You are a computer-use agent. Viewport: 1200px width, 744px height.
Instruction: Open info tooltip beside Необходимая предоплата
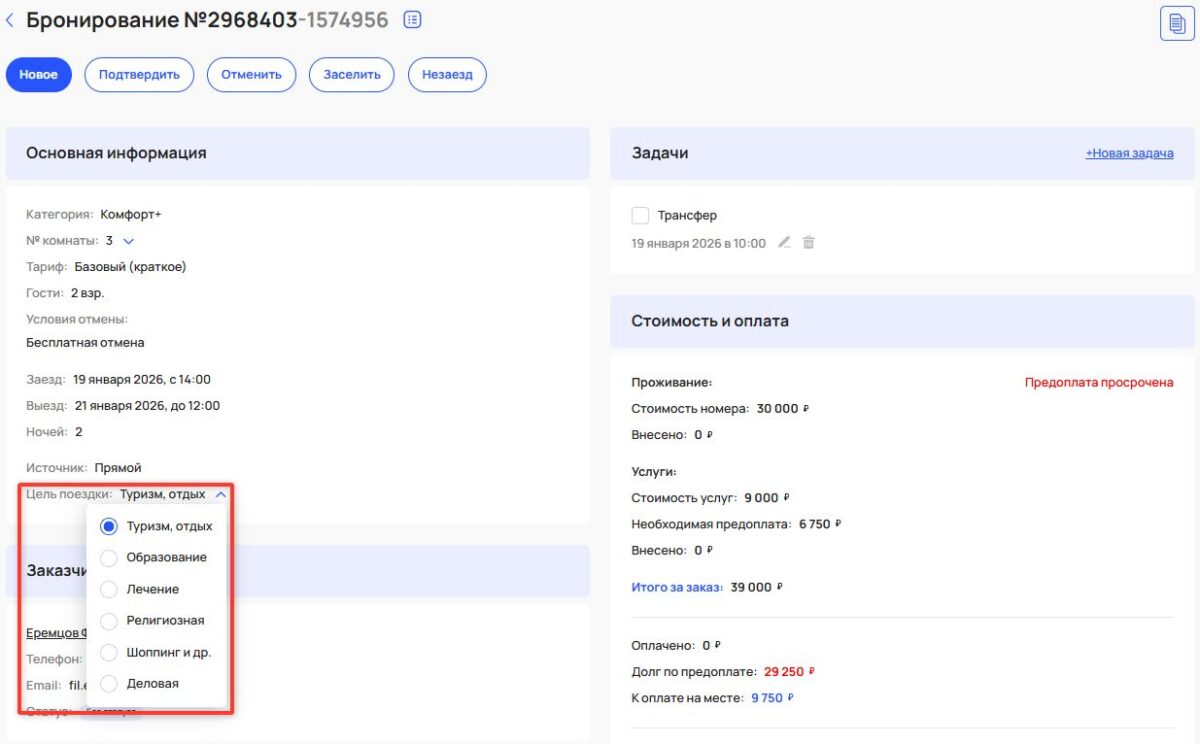838,523
